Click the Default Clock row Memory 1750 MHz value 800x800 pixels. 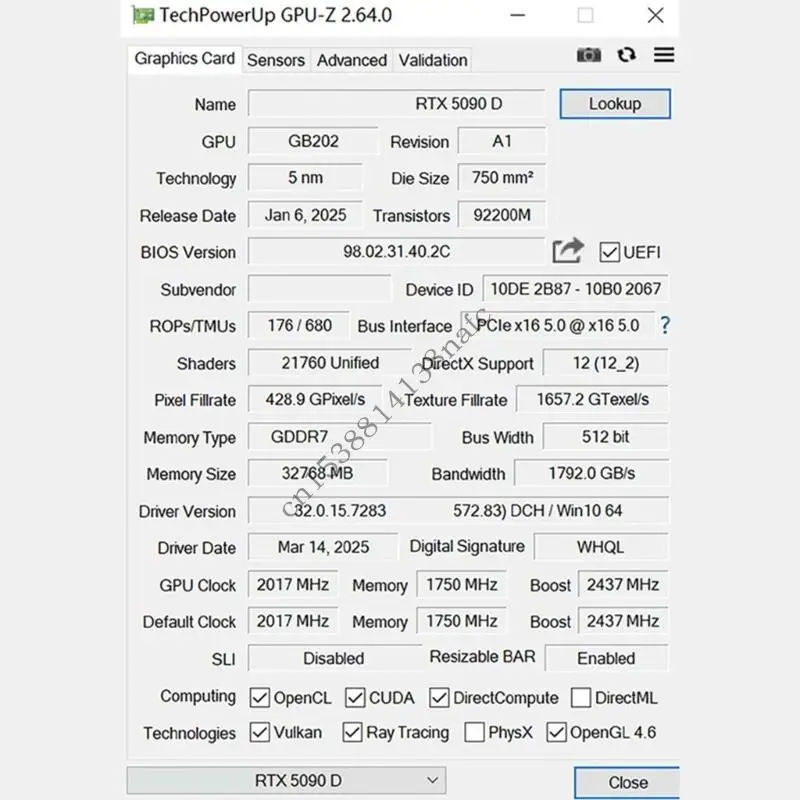(x=461, y=621)
